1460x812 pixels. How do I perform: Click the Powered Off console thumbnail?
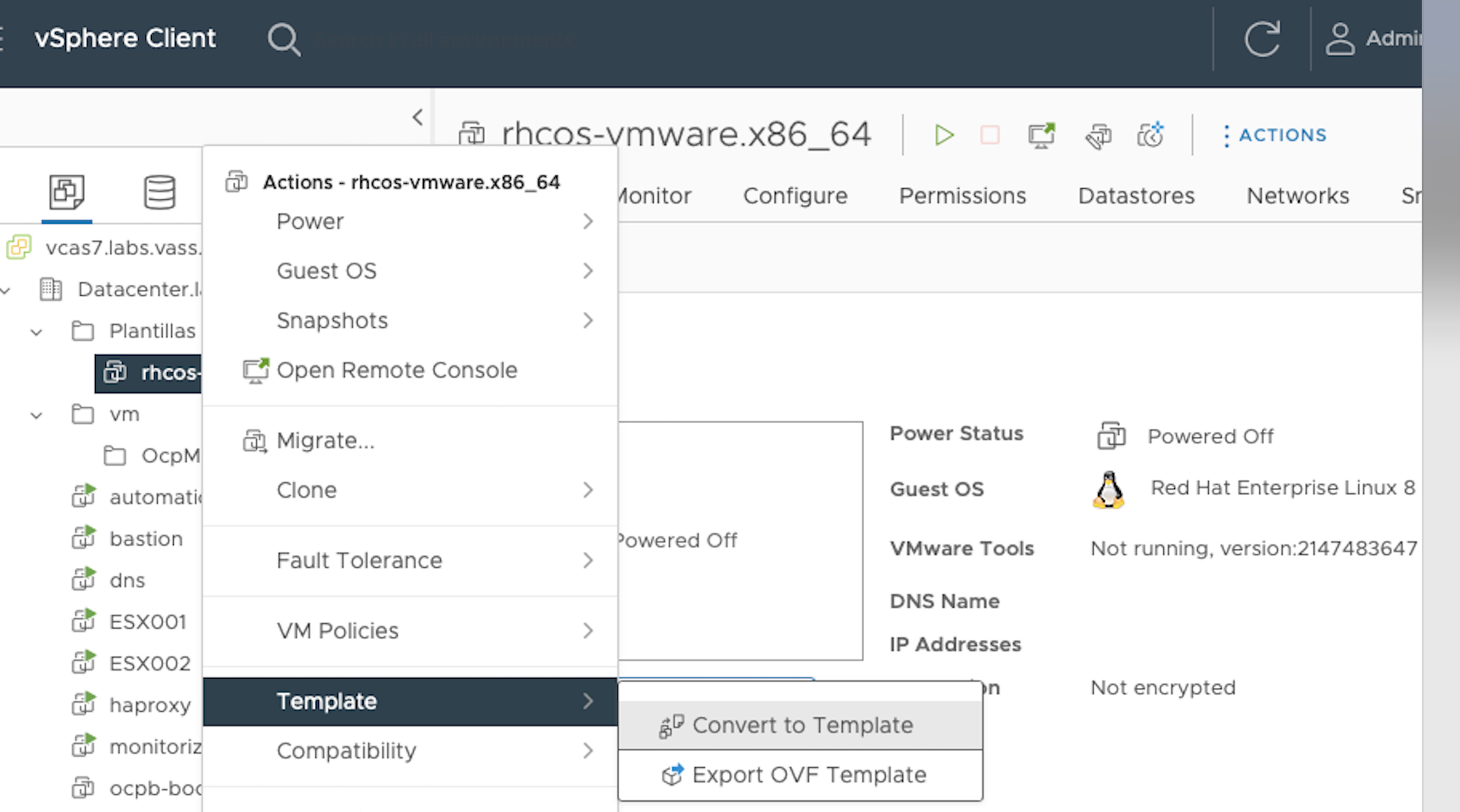[x=740, y=541]
